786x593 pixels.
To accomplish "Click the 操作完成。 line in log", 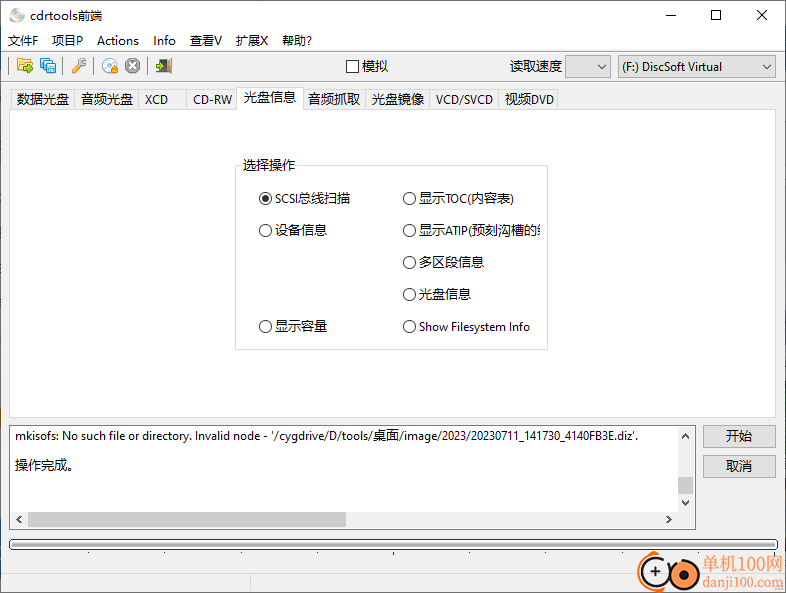I will click(x=44, y=466).
